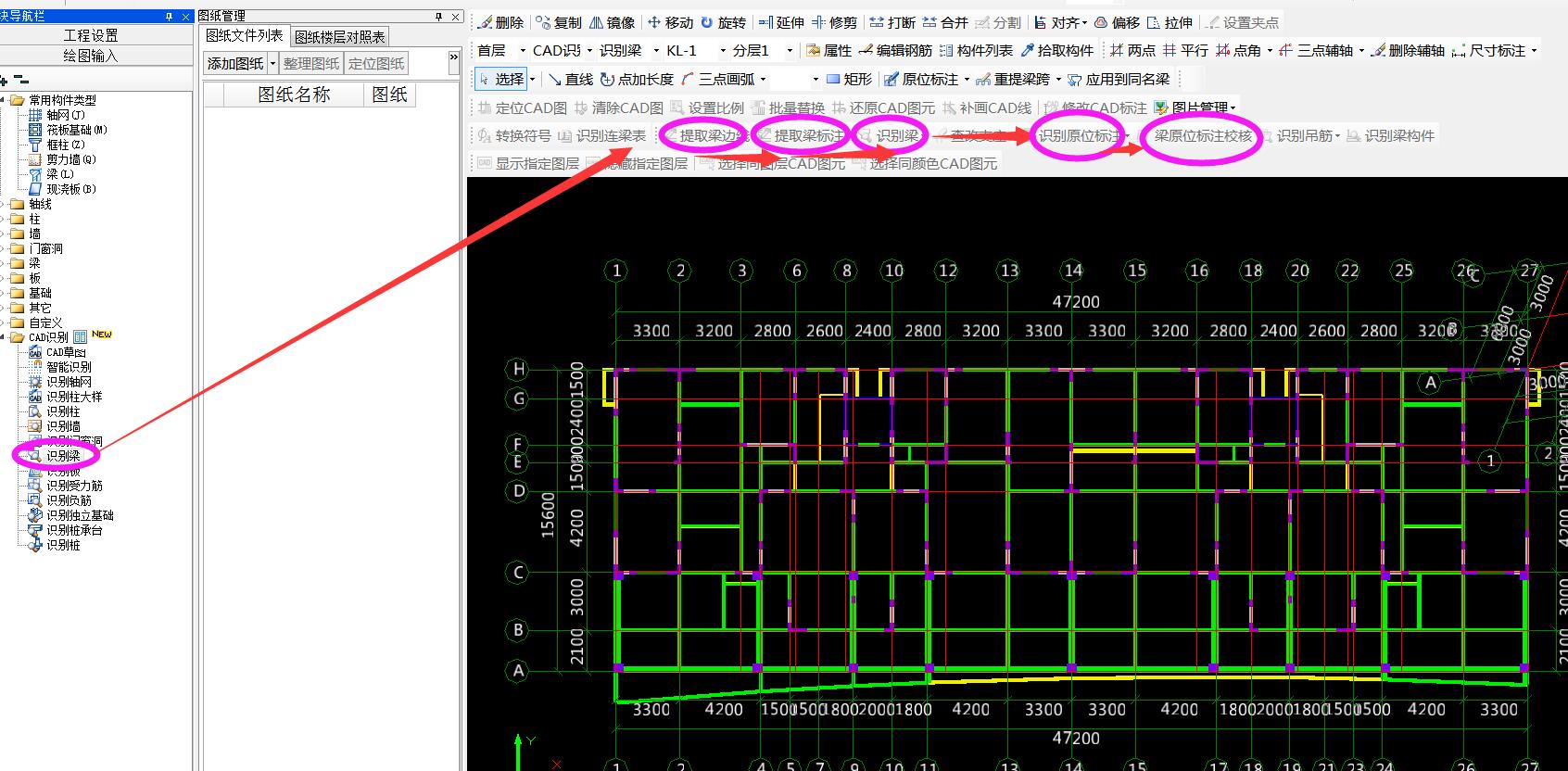Image resolution: width=1568 pixels, height=771 pixels.
Task: Click the 选择 selection tool
Action: [x=500, y=79]
